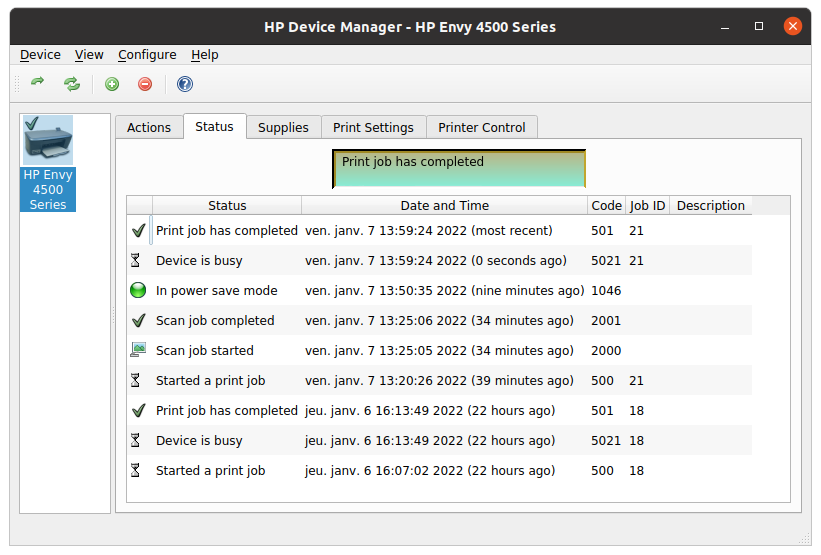This screenshot has height=555, width=821.
Task: Click the double-arrow refresh all devices icon
Action: click(x=72, y=84)
